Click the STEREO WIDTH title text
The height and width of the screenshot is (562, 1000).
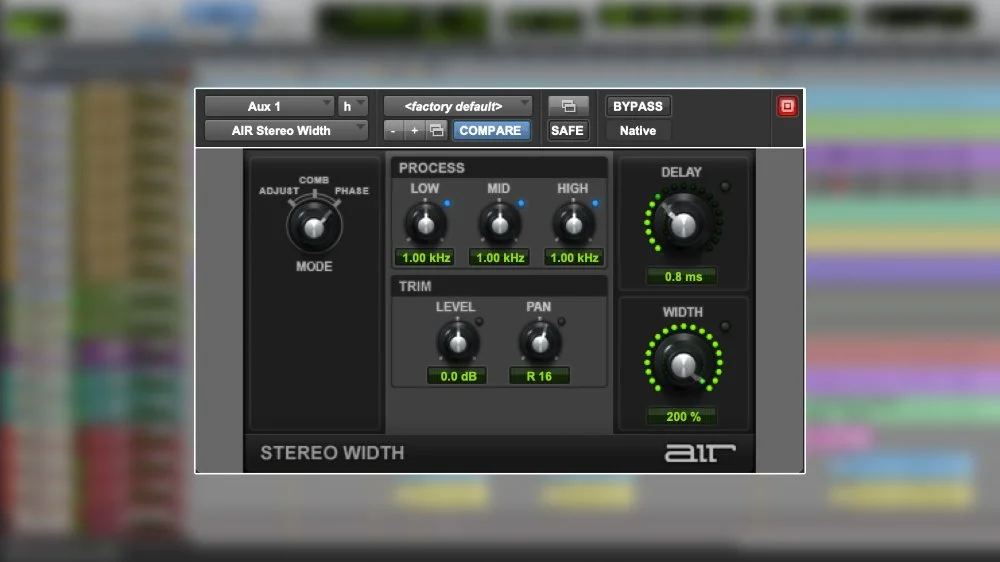tap(332, 453)
